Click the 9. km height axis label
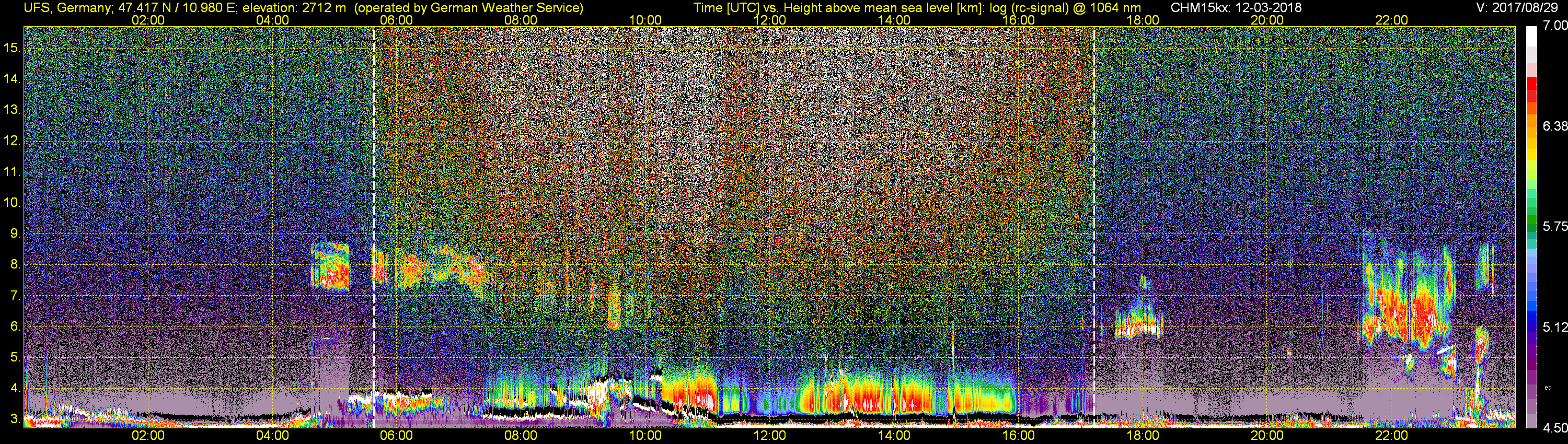 coord(15,233)
